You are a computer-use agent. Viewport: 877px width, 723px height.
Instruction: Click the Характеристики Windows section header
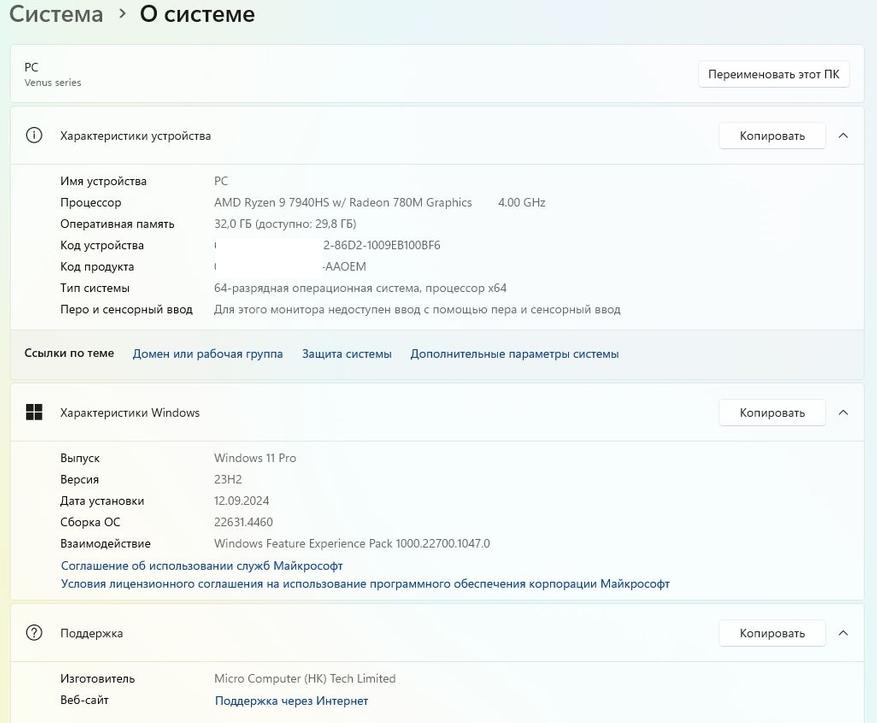[x=130, y=412]
